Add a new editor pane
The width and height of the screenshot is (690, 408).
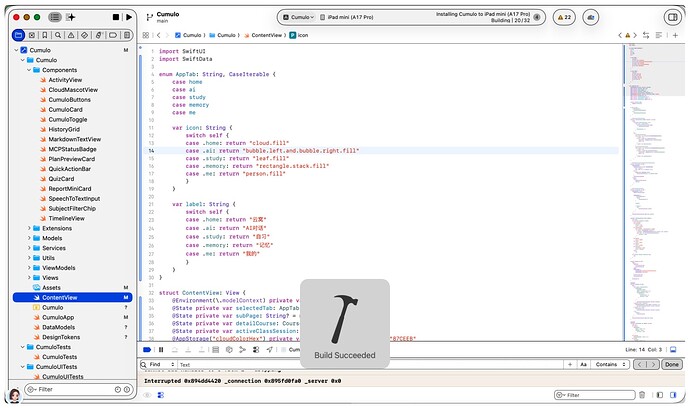coord(675,35)
